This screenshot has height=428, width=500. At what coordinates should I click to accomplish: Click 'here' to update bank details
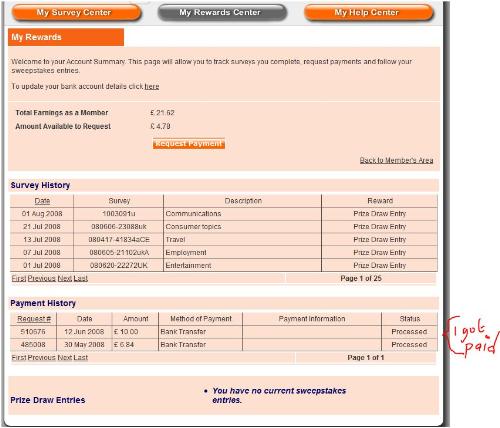[152, 87]
